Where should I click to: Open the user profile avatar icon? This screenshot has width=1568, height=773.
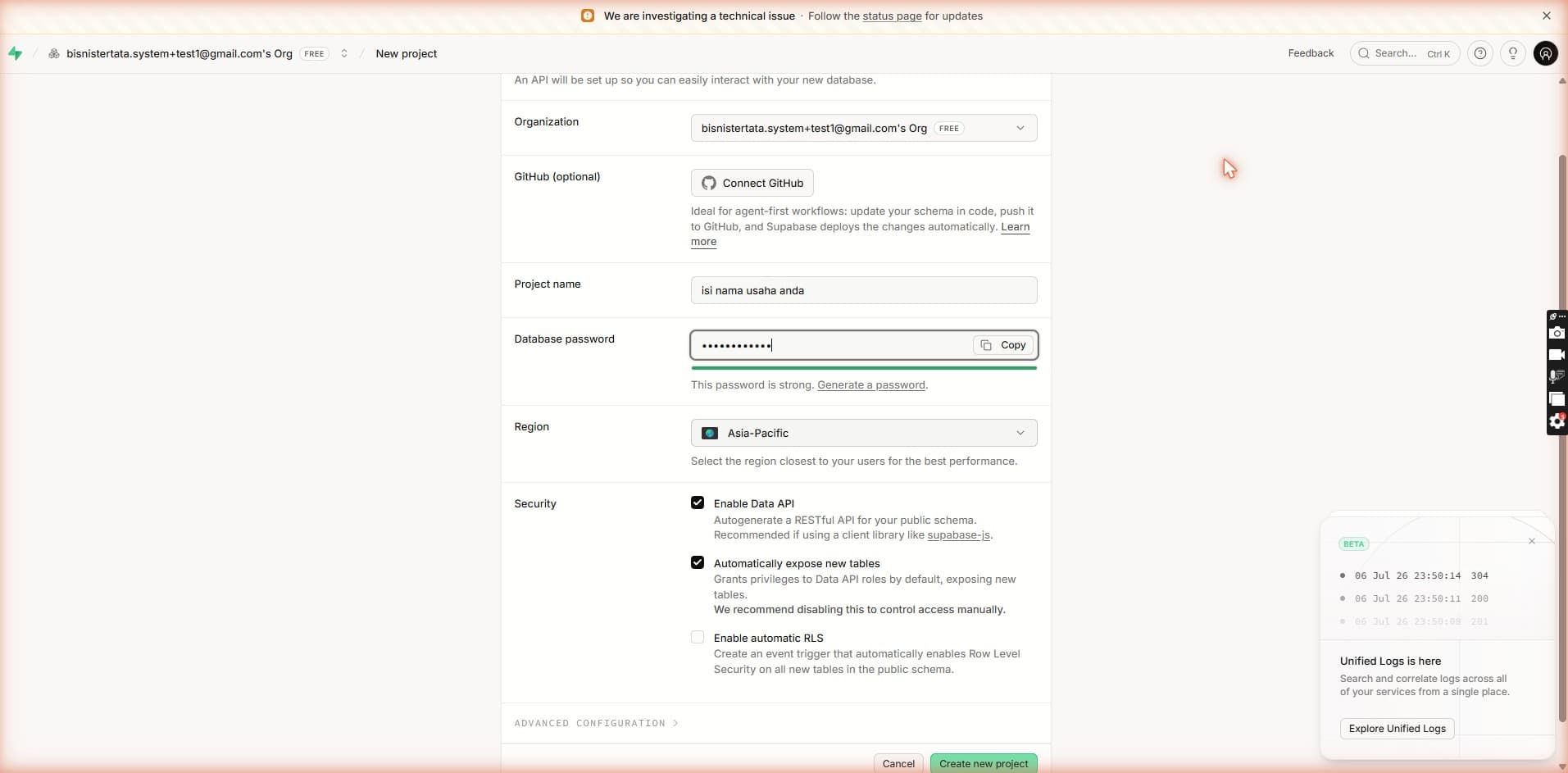click(1545, 53)
